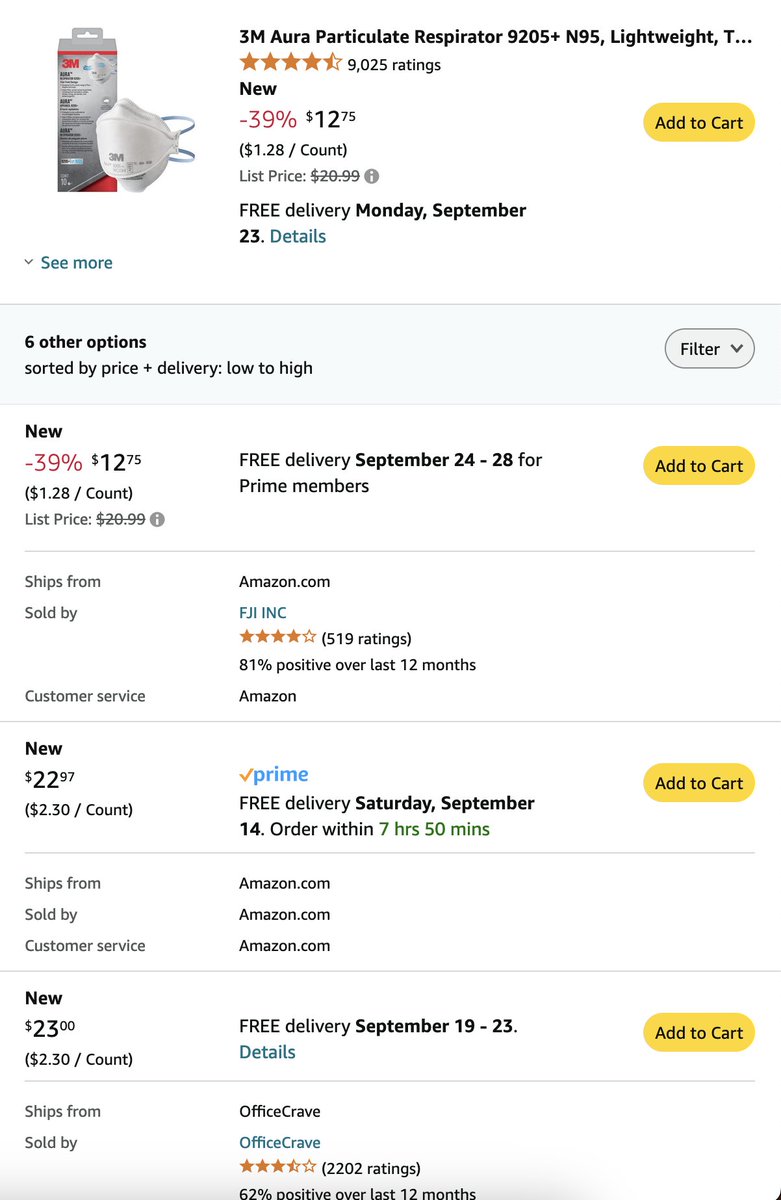The image size is (781, 1200).
Task: Open 3M Aura Particulate Respirator title
Action: point(496,37)
